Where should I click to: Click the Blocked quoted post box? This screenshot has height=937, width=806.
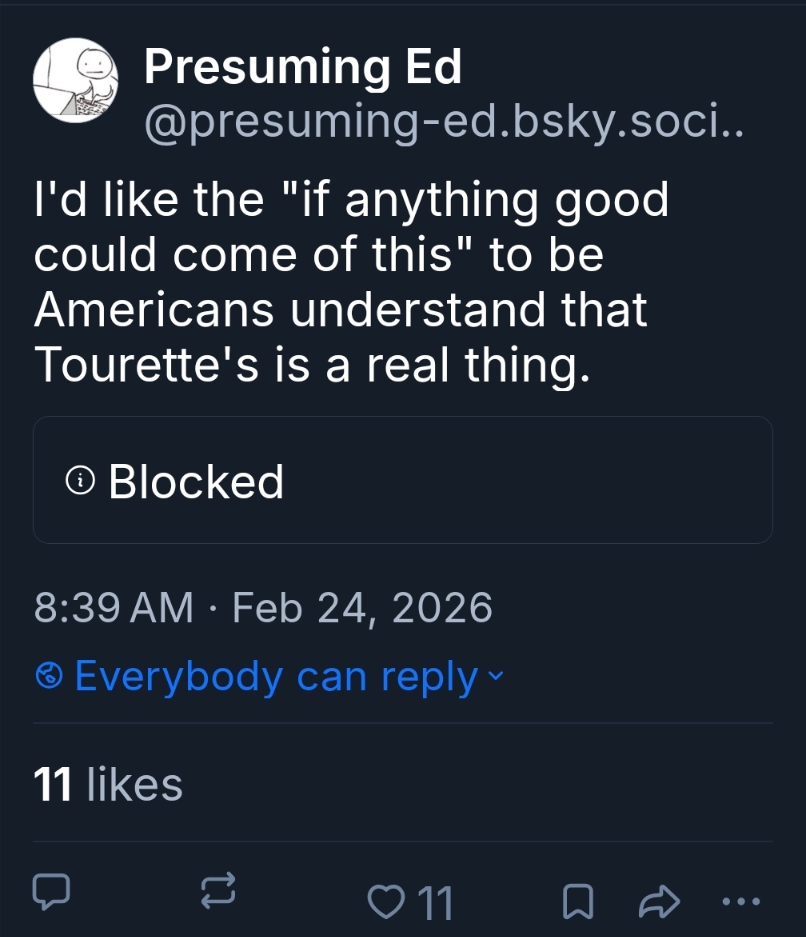(x=500, y=481)
